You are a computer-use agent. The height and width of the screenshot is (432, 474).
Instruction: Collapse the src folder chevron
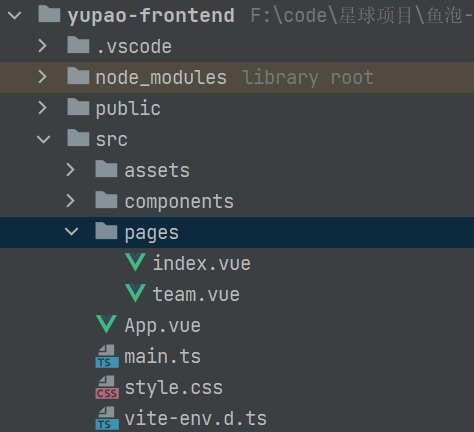(x=43, y=139)
